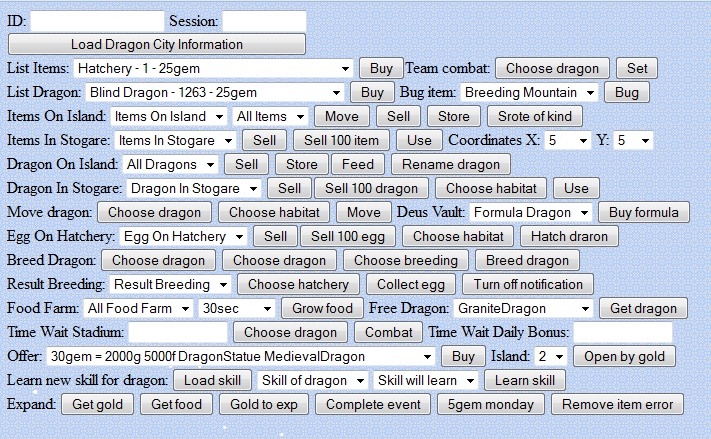The width and height of the screenshot is (711, 439).
Task: Open the Coordinates Y dropdown
Action: pyautogui.click(x=633, y=141)
